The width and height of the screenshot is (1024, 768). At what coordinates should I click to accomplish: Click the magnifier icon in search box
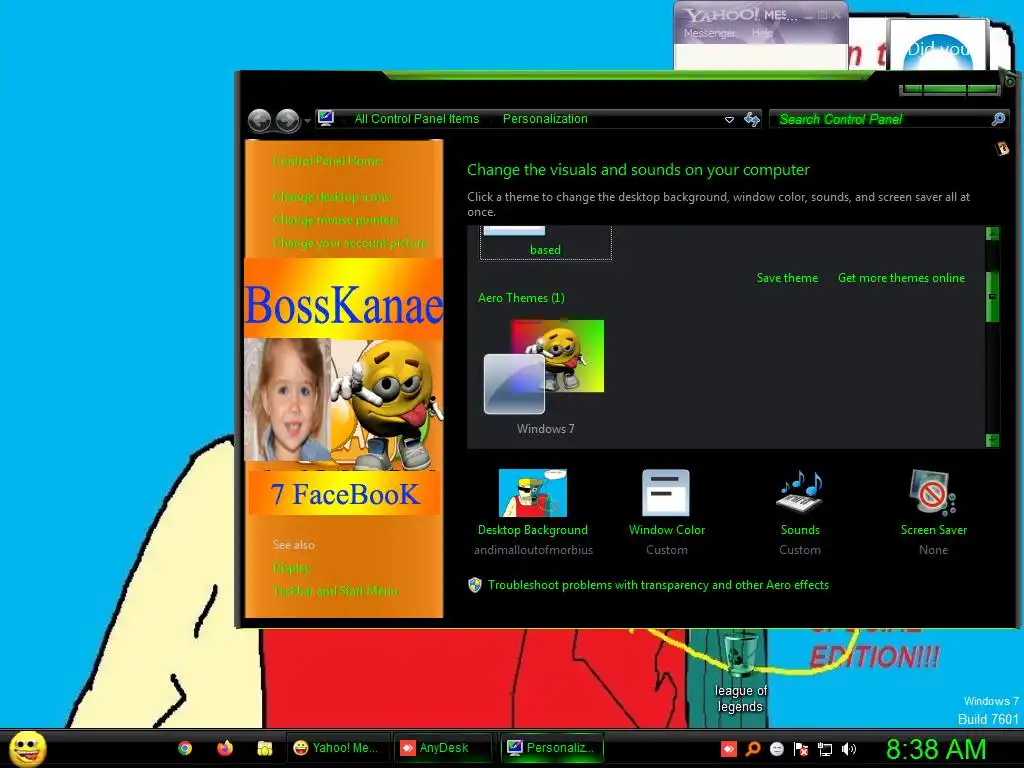pyautogui.click(x=998, y=119)
